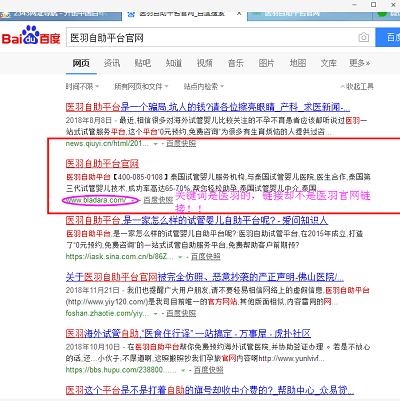Open 百度快照 for foshan.zhaotie.com result
This screenshot has height=401, width=400.
point(181,313)
